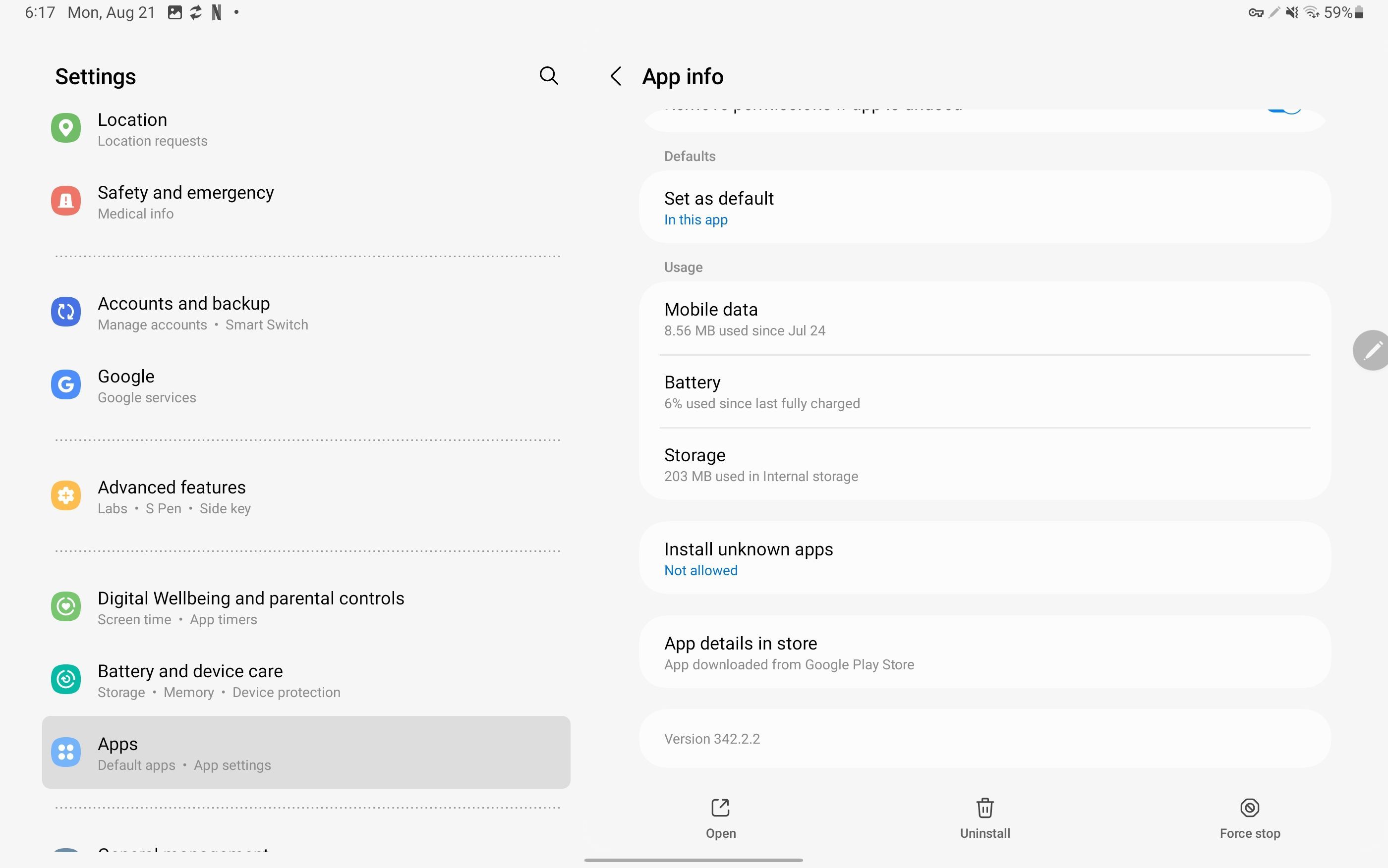The width and height of the screenshot is (1388, 868).
Task: Open the search in Settings
Action: 548,76
